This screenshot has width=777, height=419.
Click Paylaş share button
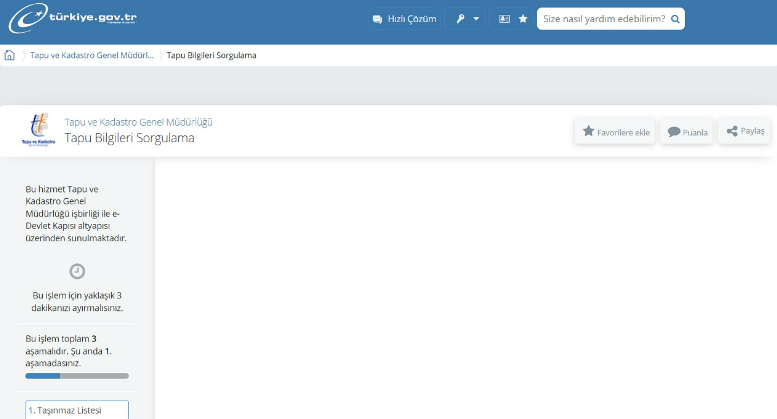tap(744, 131)
